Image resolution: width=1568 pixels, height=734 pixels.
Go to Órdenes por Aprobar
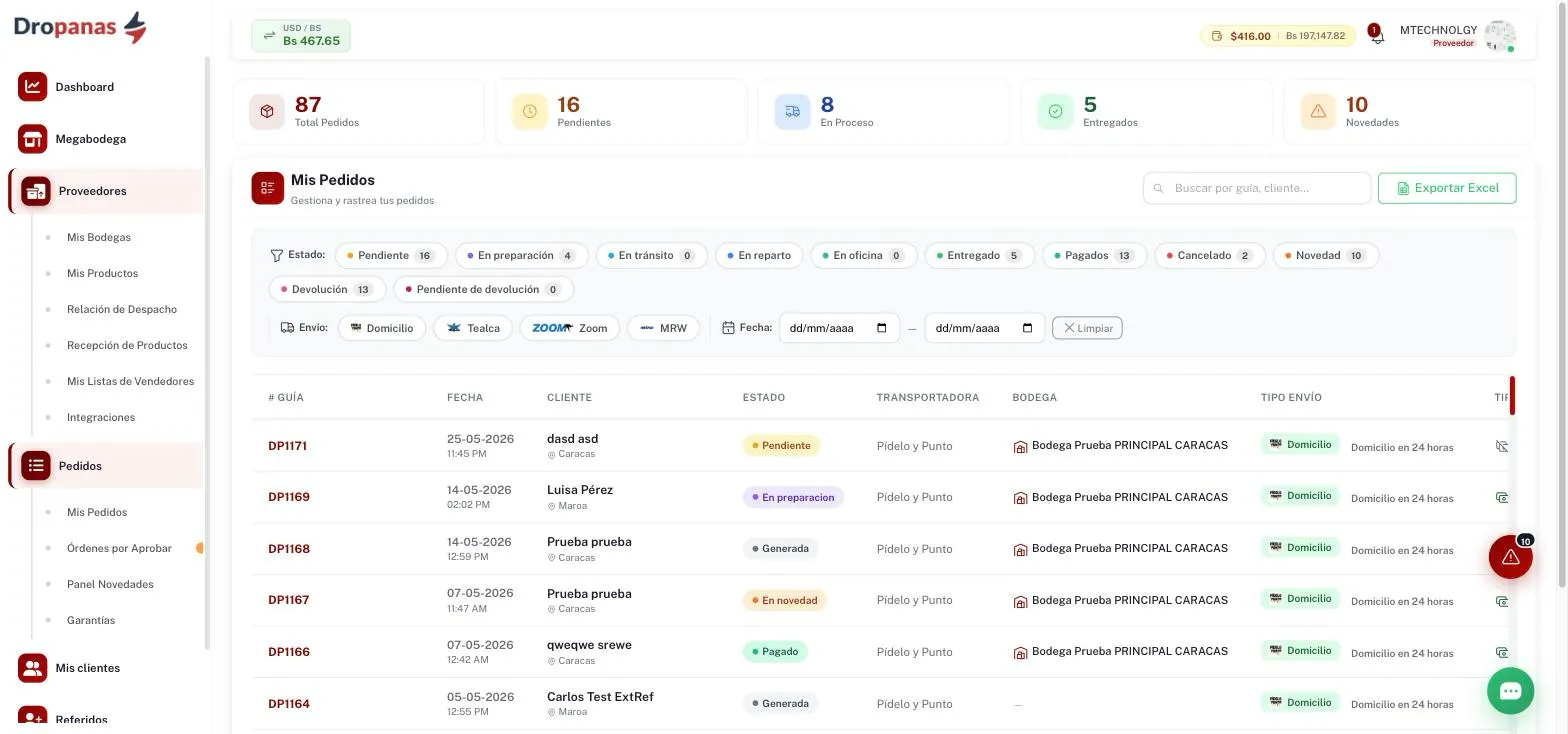tap(119, 549)
